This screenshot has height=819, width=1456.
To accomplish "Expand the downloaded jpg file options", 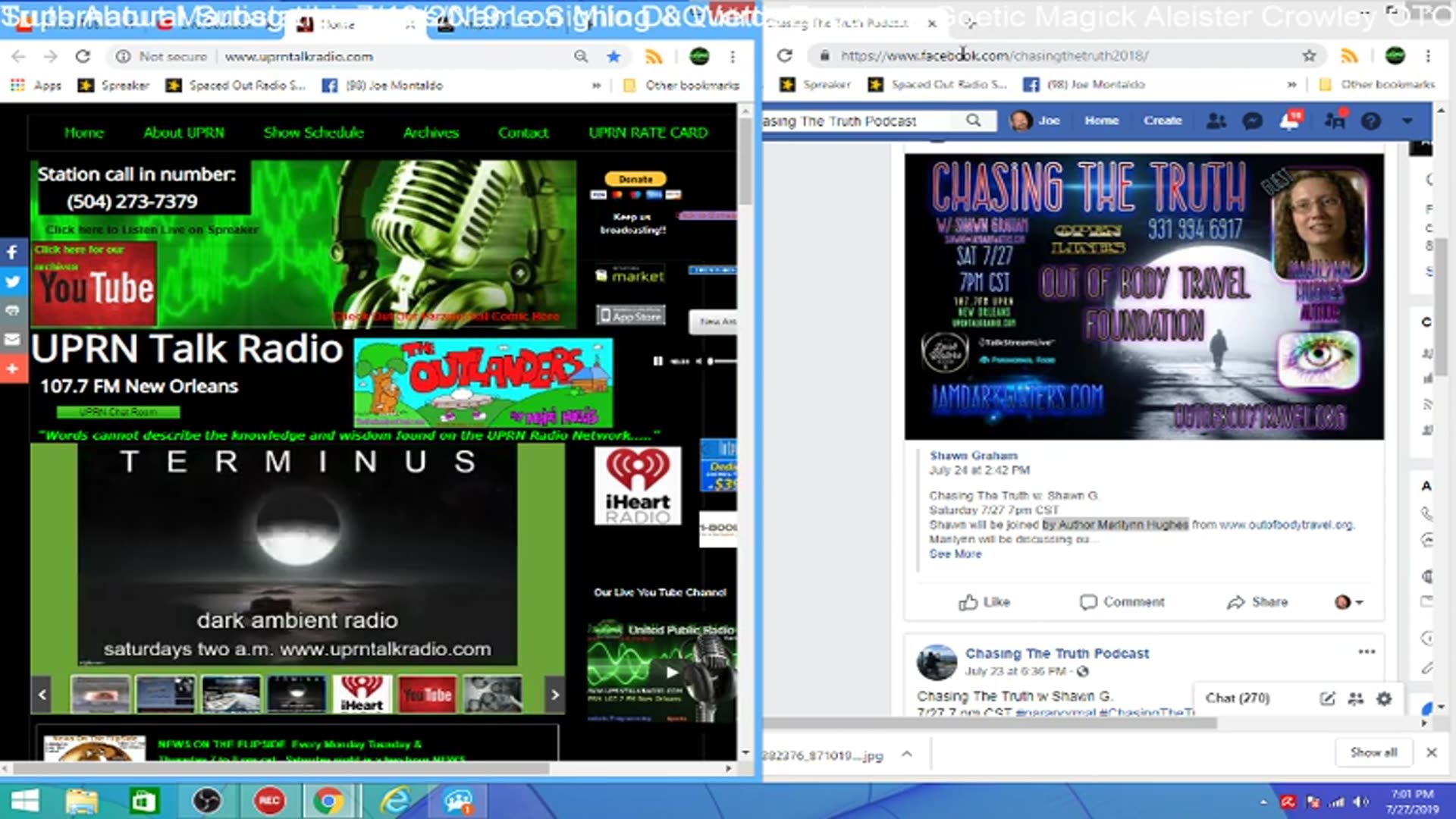I will click(906, 754).
